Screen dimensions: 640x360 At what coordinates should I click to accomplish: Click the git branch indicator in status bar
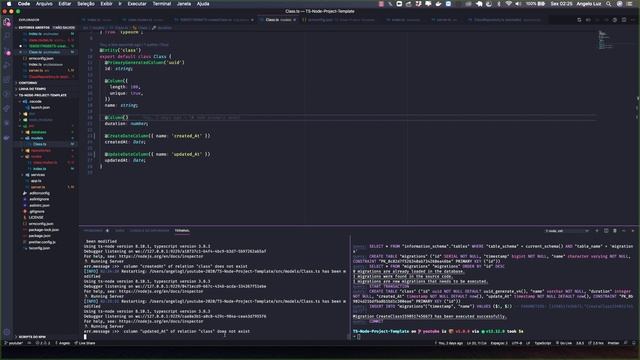click(x=14, y=343)
